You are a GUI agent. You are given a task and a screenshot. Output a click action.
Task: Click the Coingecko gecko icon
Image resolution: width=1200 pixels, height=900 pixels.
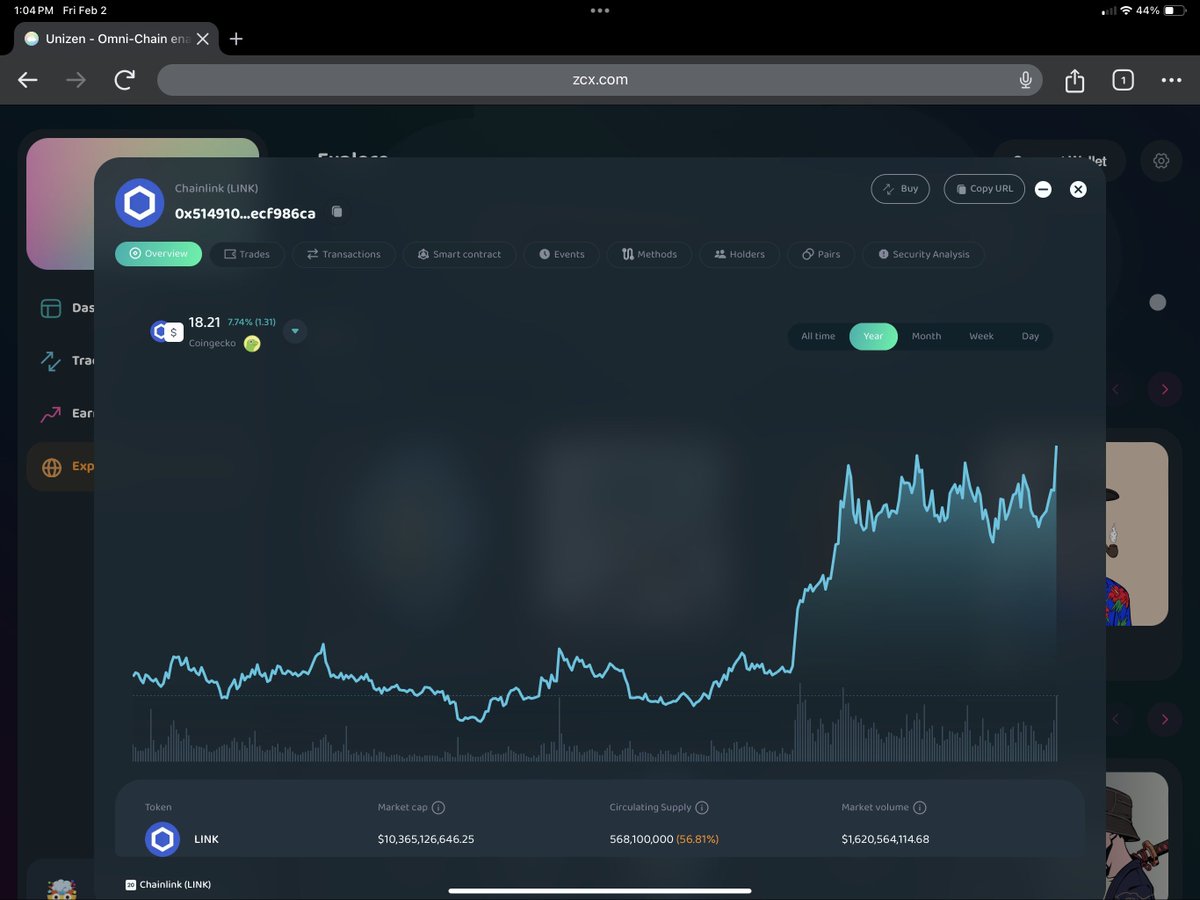point(252,344)
